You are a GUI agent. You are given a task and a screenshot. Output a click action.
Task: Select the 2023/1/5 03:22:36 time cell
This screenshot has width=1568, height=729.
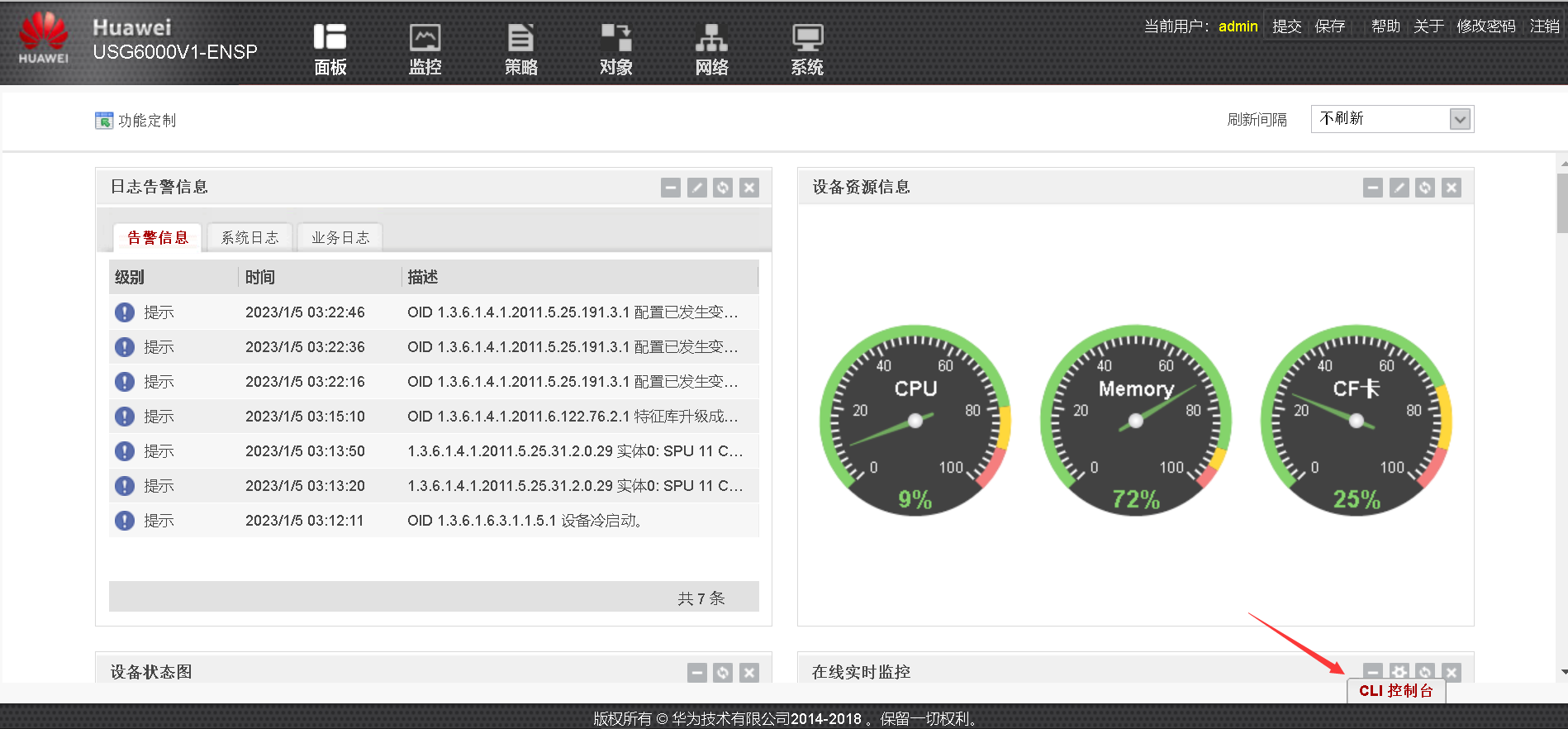305,347
